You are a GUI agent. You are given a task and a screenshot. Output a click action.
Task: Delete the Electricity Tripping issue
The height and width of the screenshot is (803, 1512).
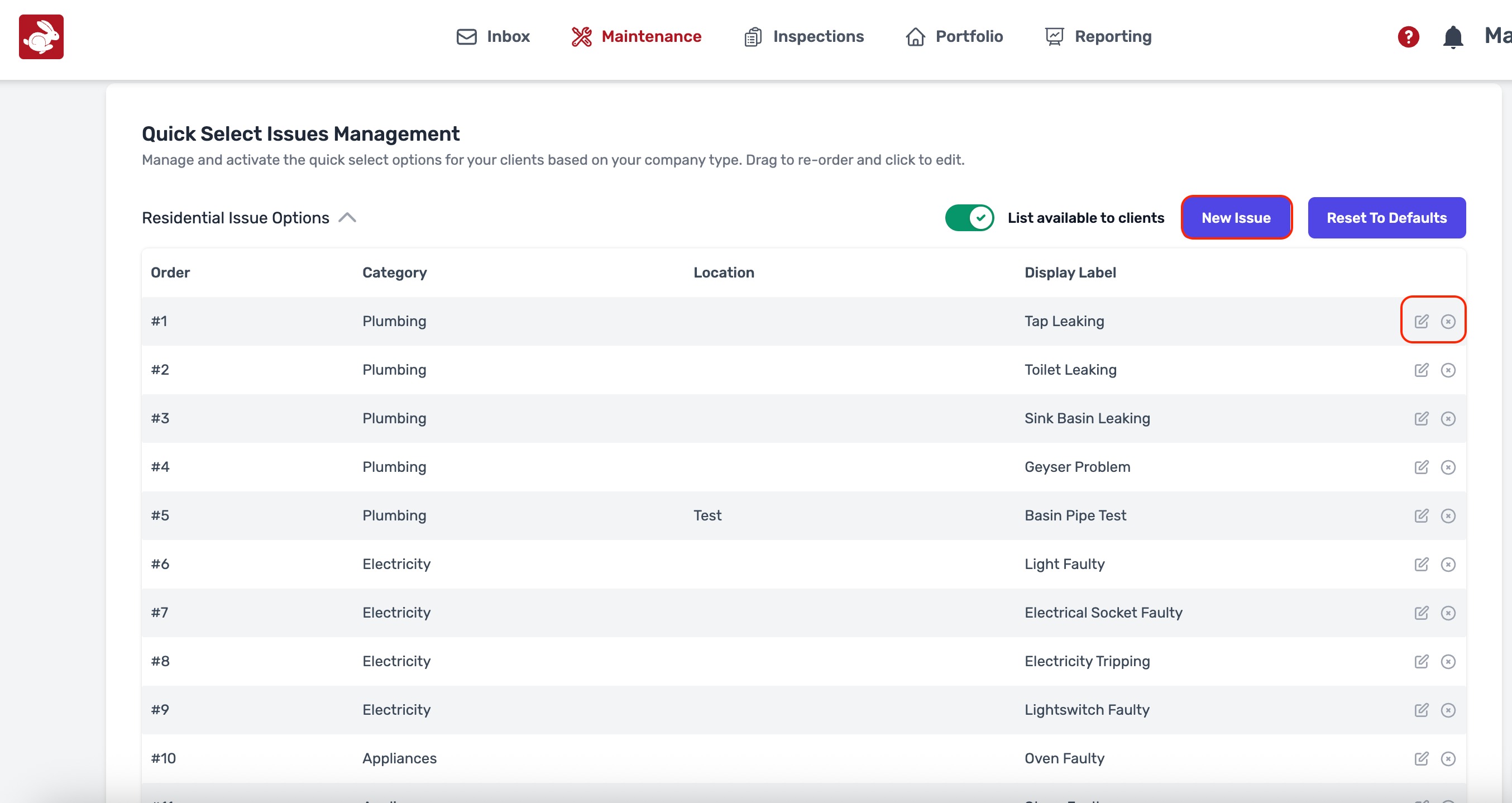pos(1447,662)
